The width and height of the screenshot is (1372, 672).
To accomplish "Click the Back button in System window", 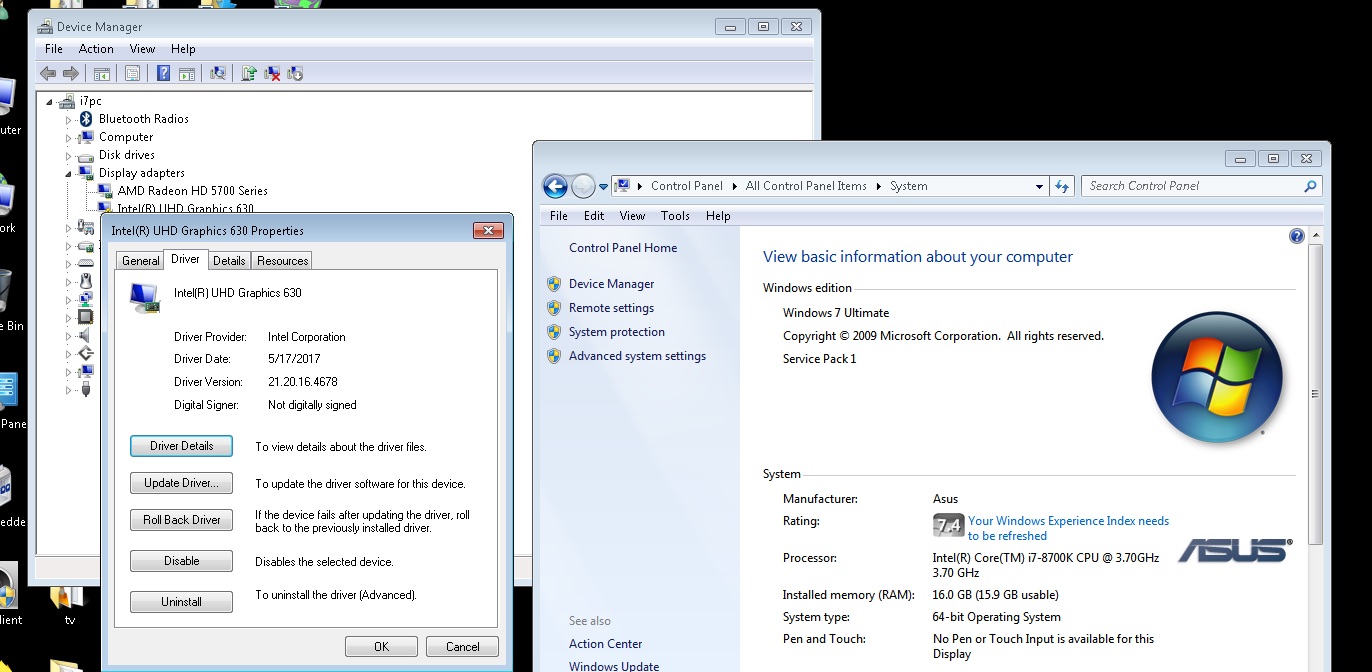I will [555, 186].
